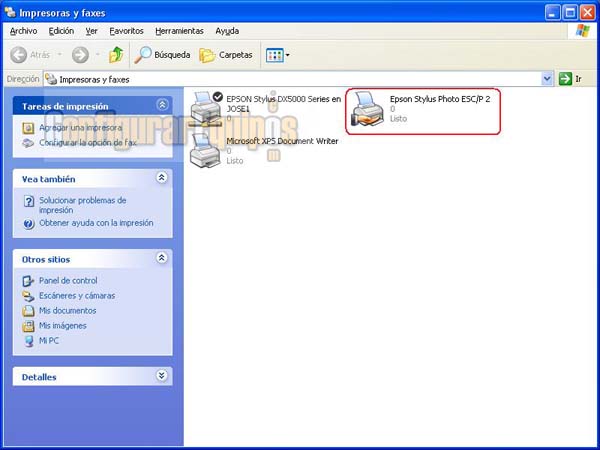The height and width of the screenshot is (450, 600).
Task: Click the Mi PC computer icon
Action: [x=29, y=341]
